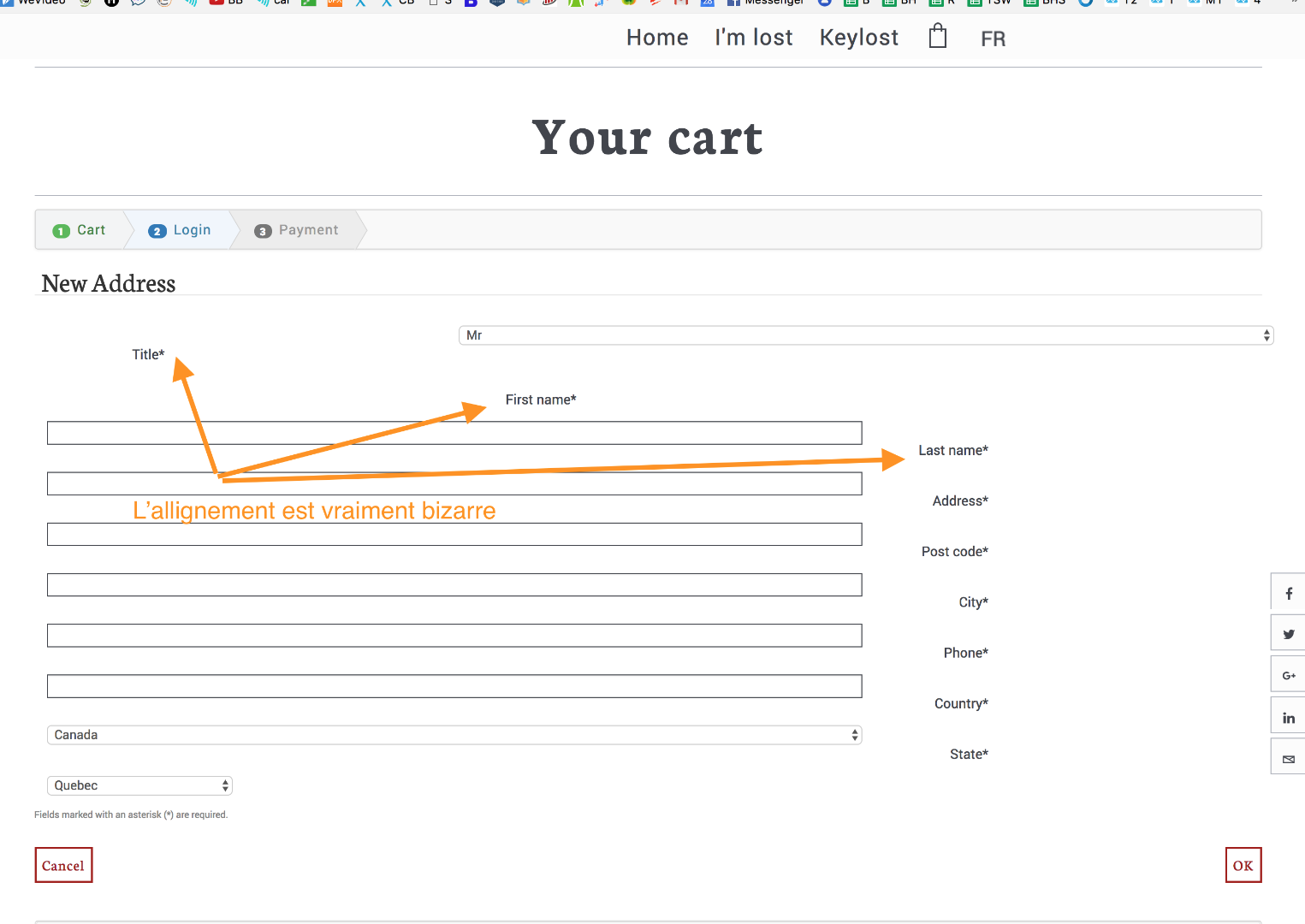This screenshot has height=924, width=1305.
Task: Click the First name text field
Action: (x=454, y=433)
